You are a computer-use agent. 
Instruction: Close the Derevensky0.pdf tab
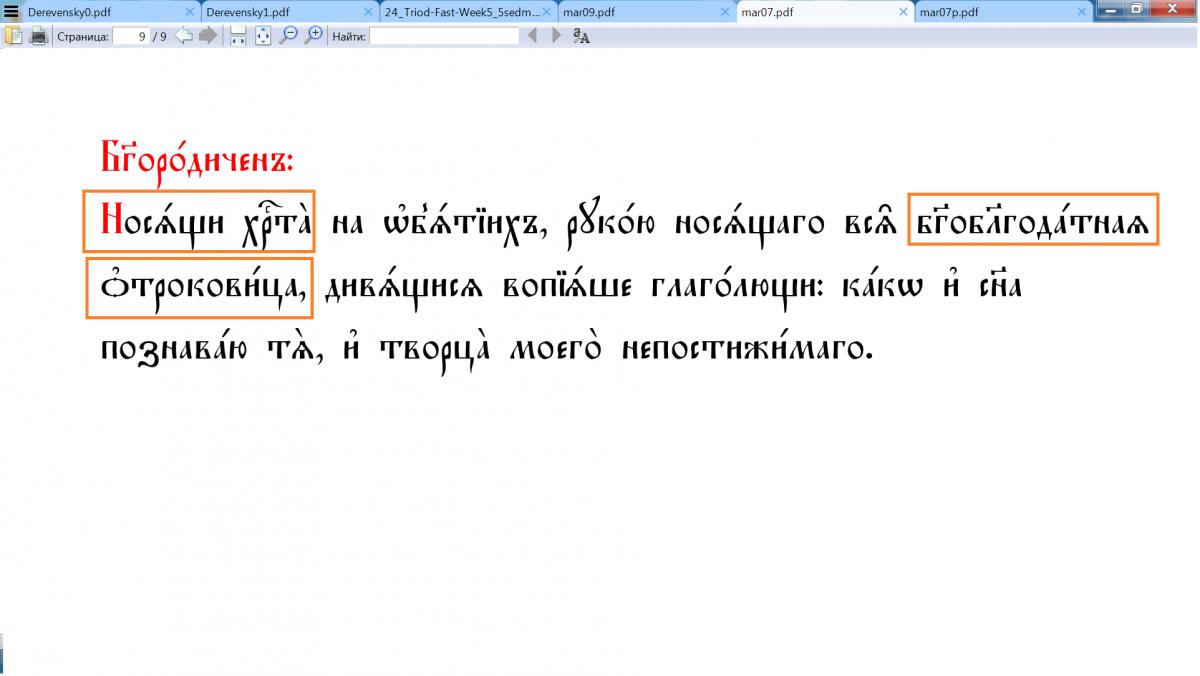(190, 13)
